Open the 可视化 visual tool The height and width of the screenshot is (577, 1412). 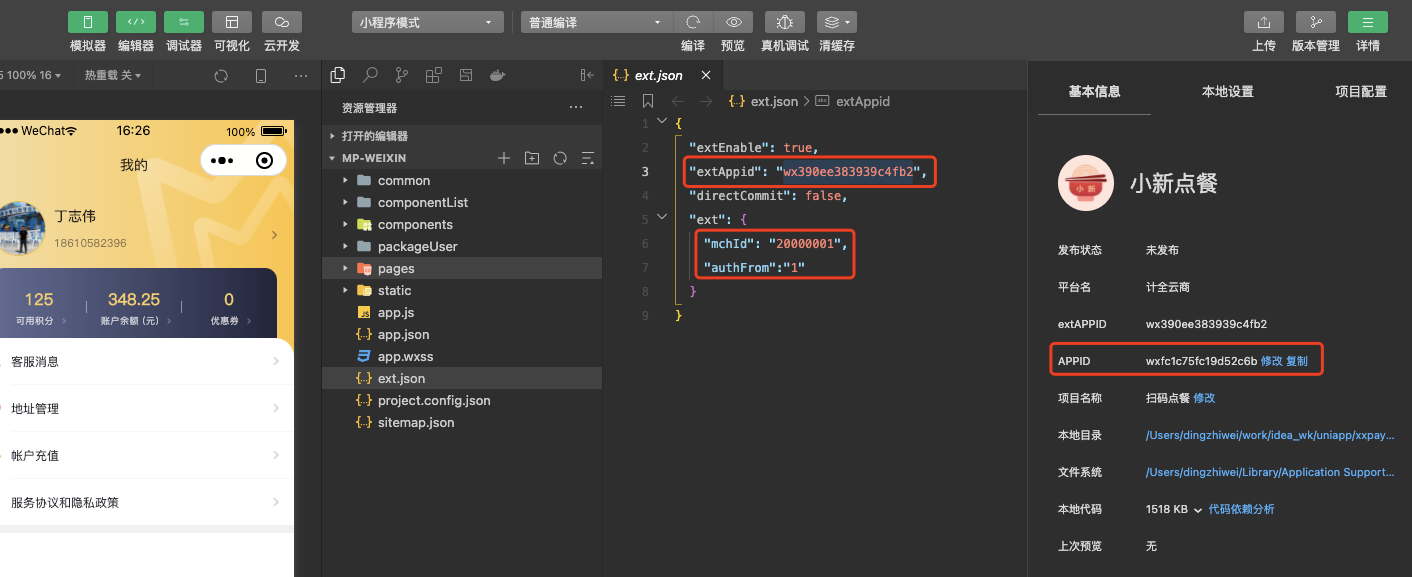tap(232, 22)
